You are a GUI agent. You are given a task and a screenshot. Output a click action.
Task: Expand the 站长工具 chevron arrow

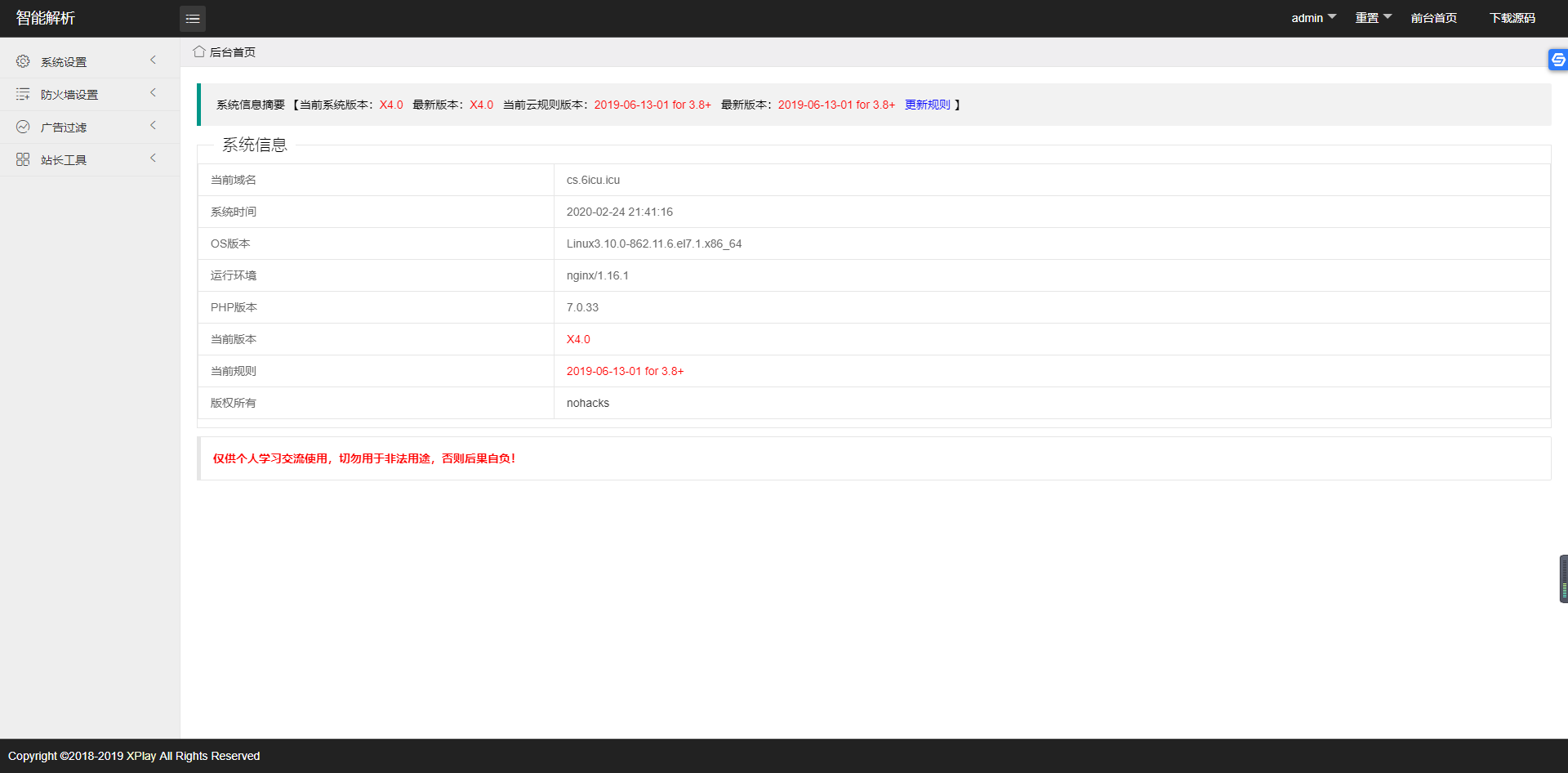click(x=153, y=159)
